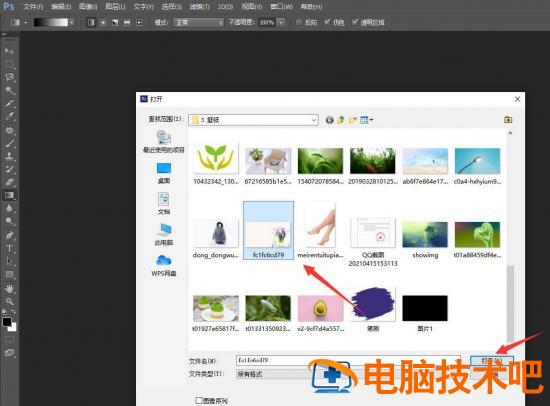Click the background color swatch
The image size is (550, 406).
13,328
